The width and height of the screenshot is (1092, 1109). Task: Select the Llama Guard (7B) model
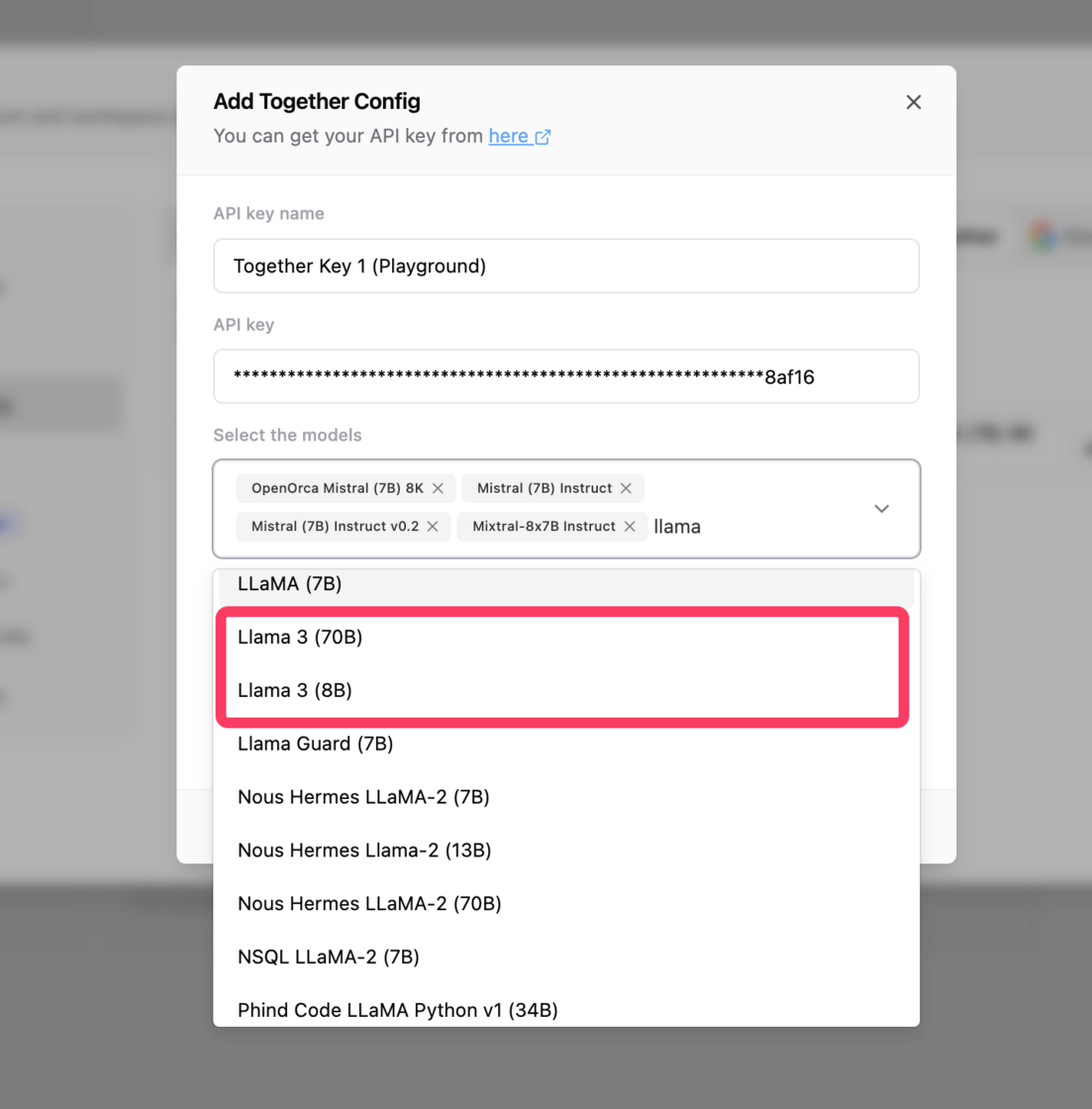566,744
